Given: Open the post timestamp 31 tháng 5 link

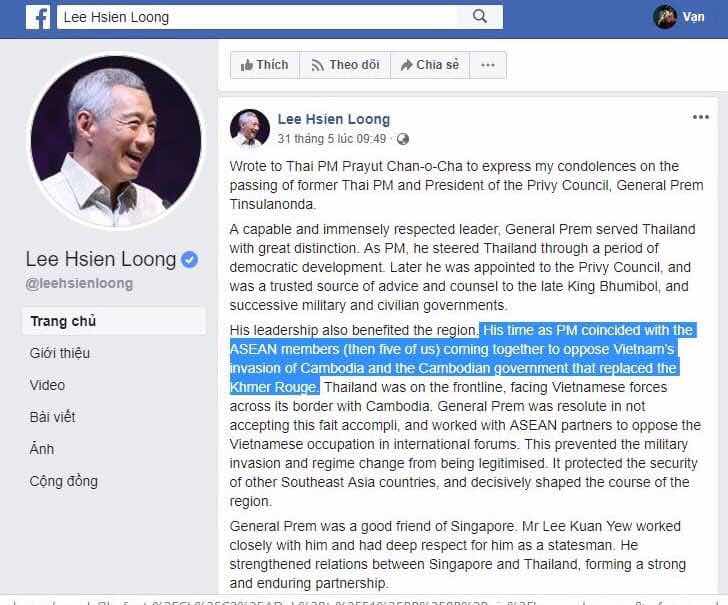Looking at the screenshot, I should [332, 139].
